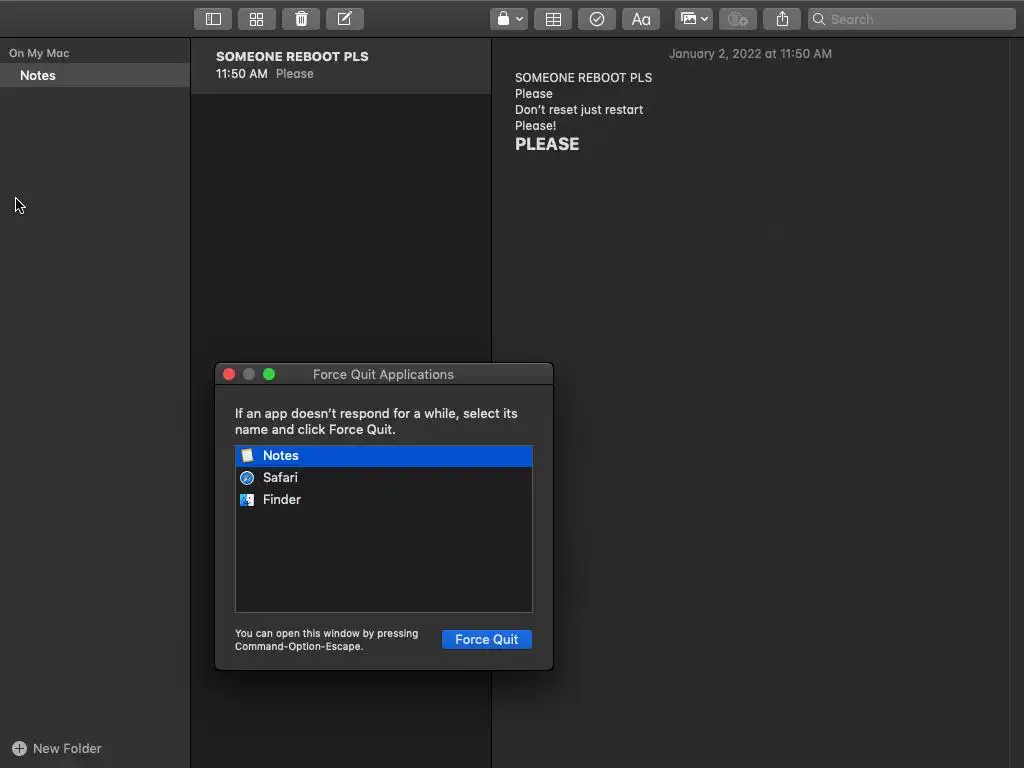This screenshot has width=1024, height=768.
Task: Create a New Folder
Action: pyautogui.click(x=57, y=748)
